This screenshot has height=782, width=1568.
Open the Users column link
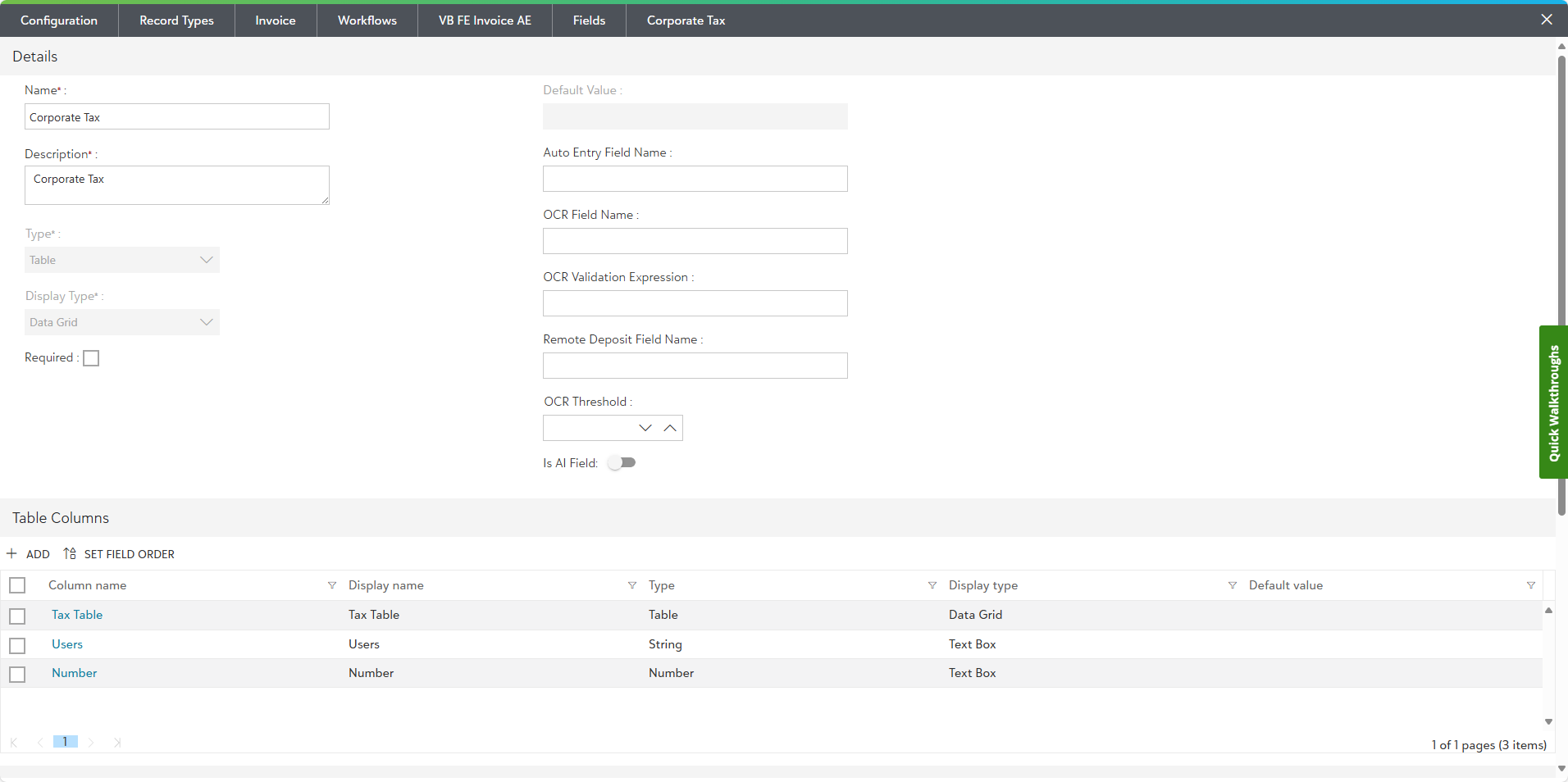[67, 644]
